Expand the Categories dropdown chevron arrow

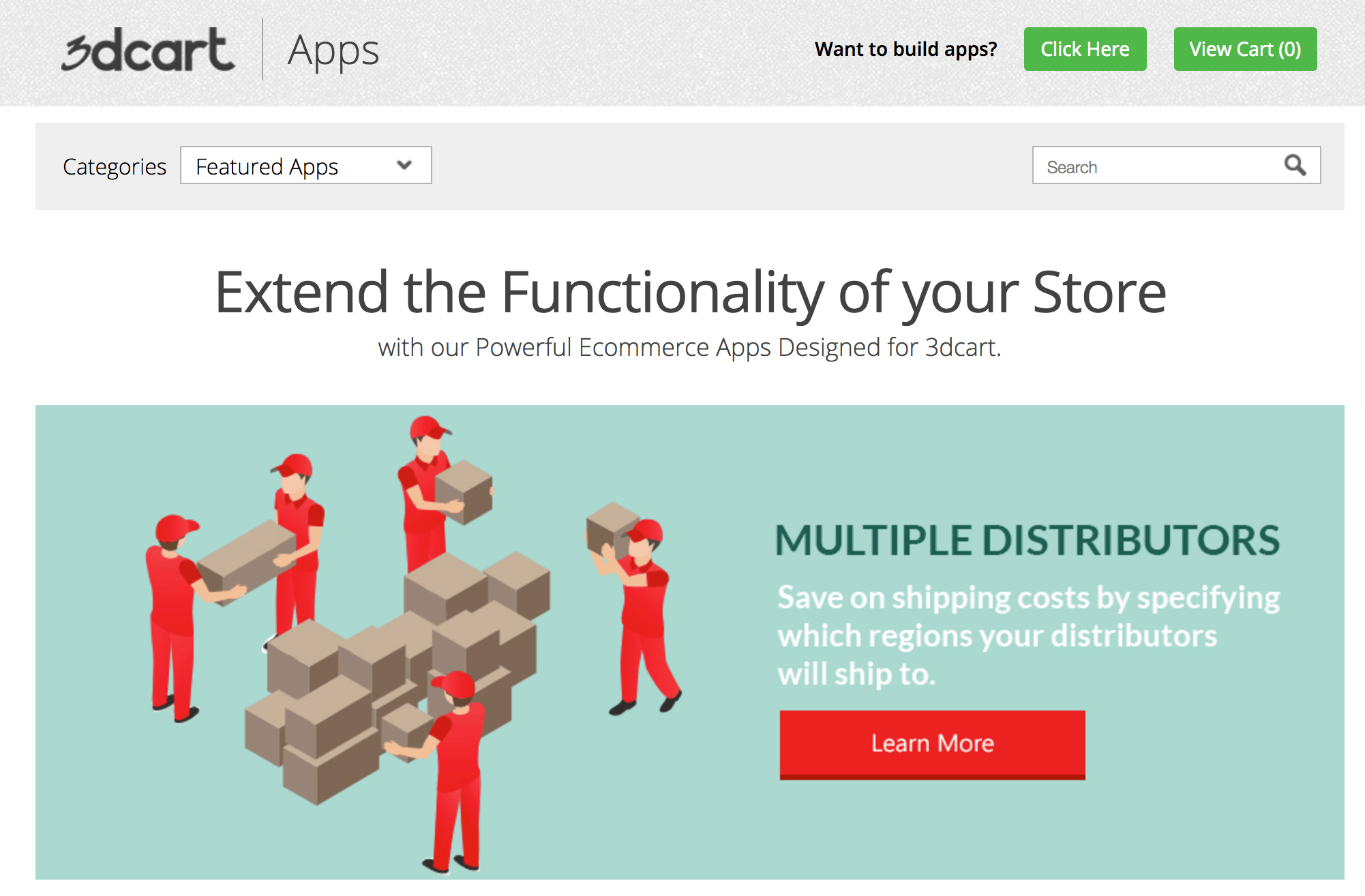tap(404, 165)
